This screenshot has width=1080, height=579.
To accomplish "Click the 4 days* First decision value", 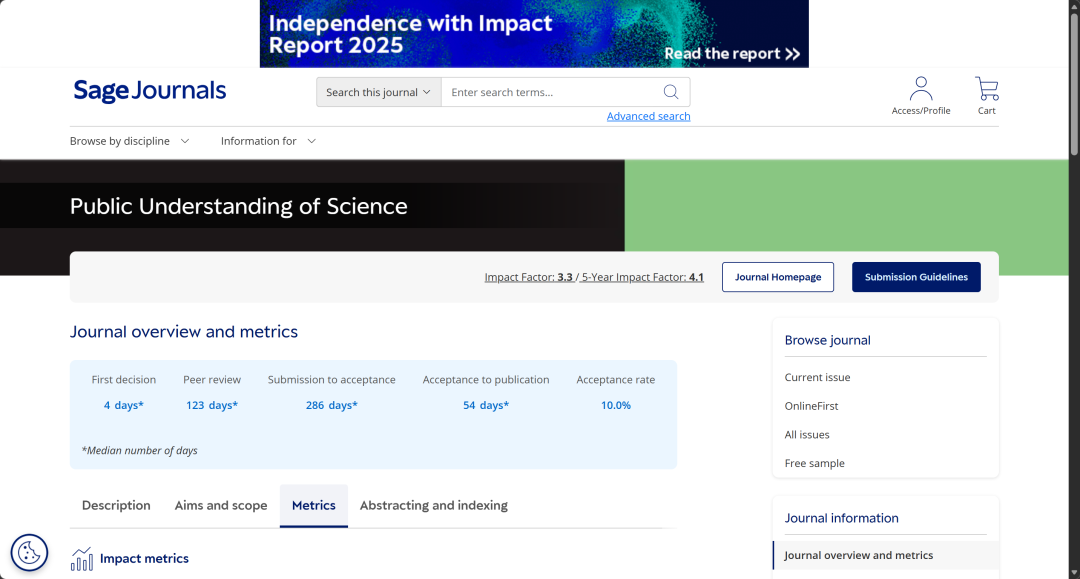I will point(123,406).
